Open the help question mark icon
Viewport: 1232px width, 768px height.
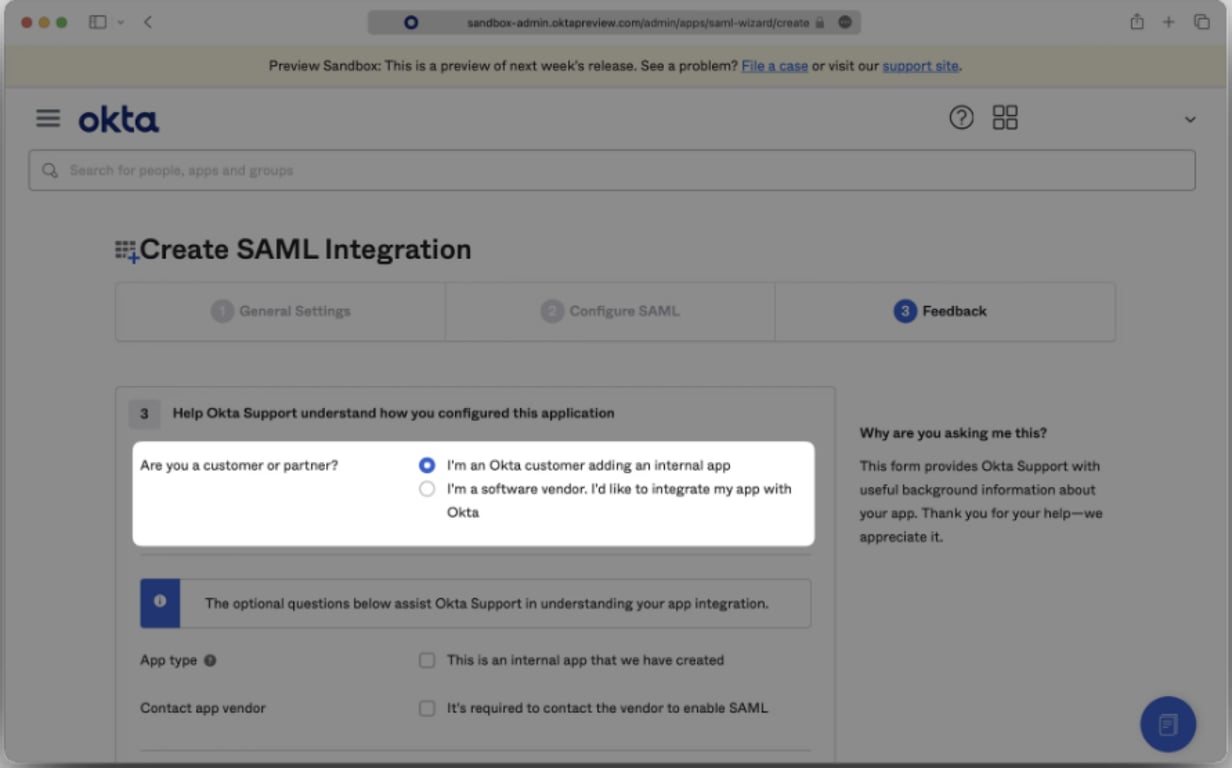[961, 118]
